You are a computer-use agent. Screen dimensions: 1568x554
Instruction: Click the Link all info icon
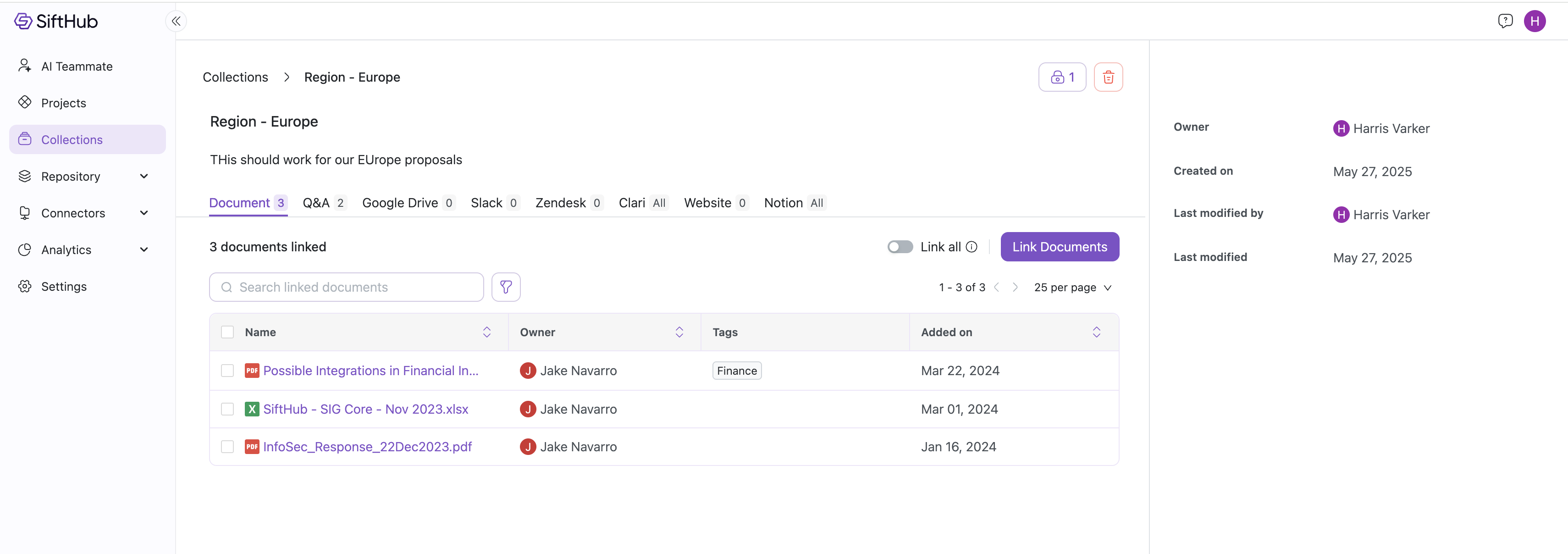click(x=972, y=247)
